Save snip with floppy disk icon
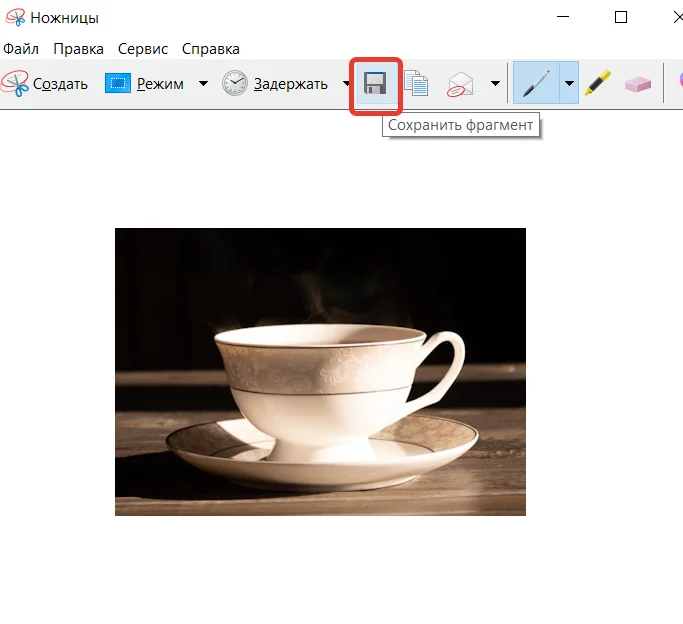This screenshot has height=624, width=683. pyautogui.click(x=375, y=84)
